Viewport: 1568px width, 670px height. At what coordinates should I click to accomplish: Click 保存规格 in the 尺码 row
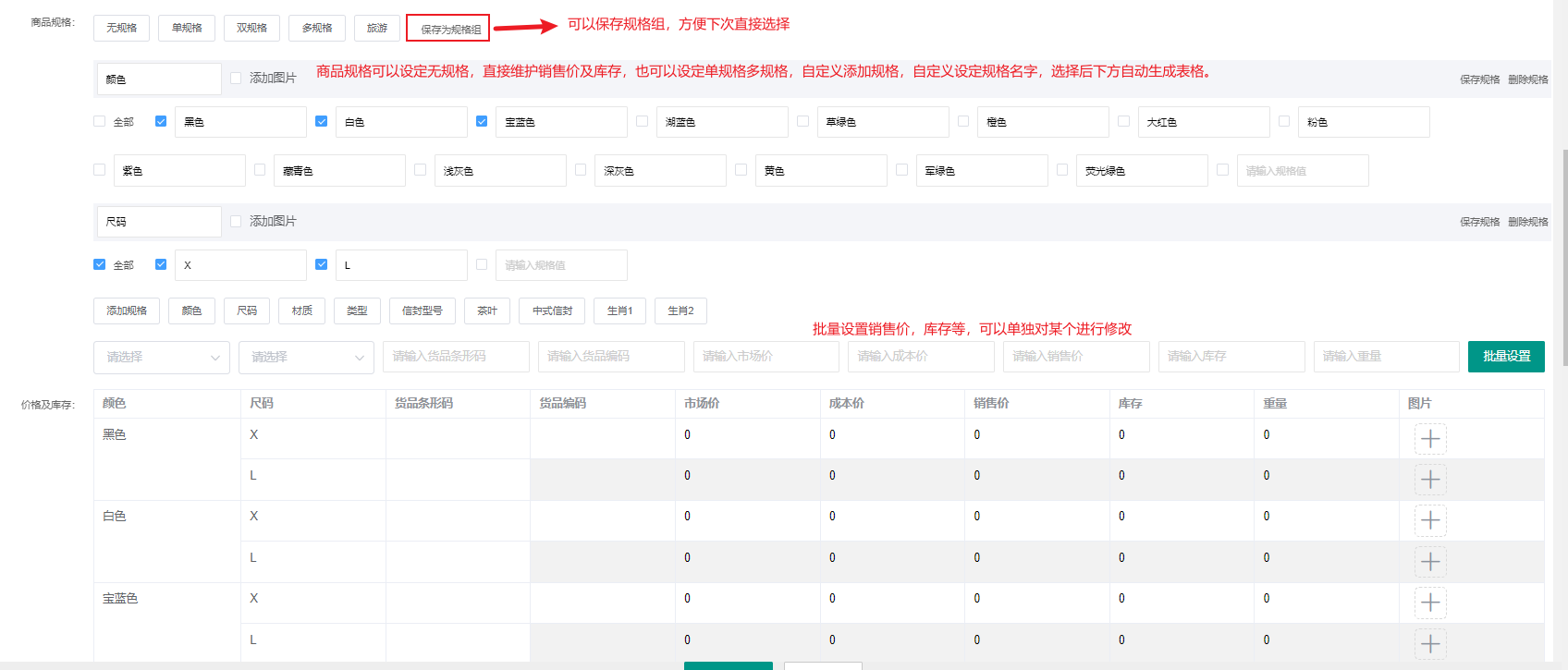pyautogui.click(x=1479, y=222)
